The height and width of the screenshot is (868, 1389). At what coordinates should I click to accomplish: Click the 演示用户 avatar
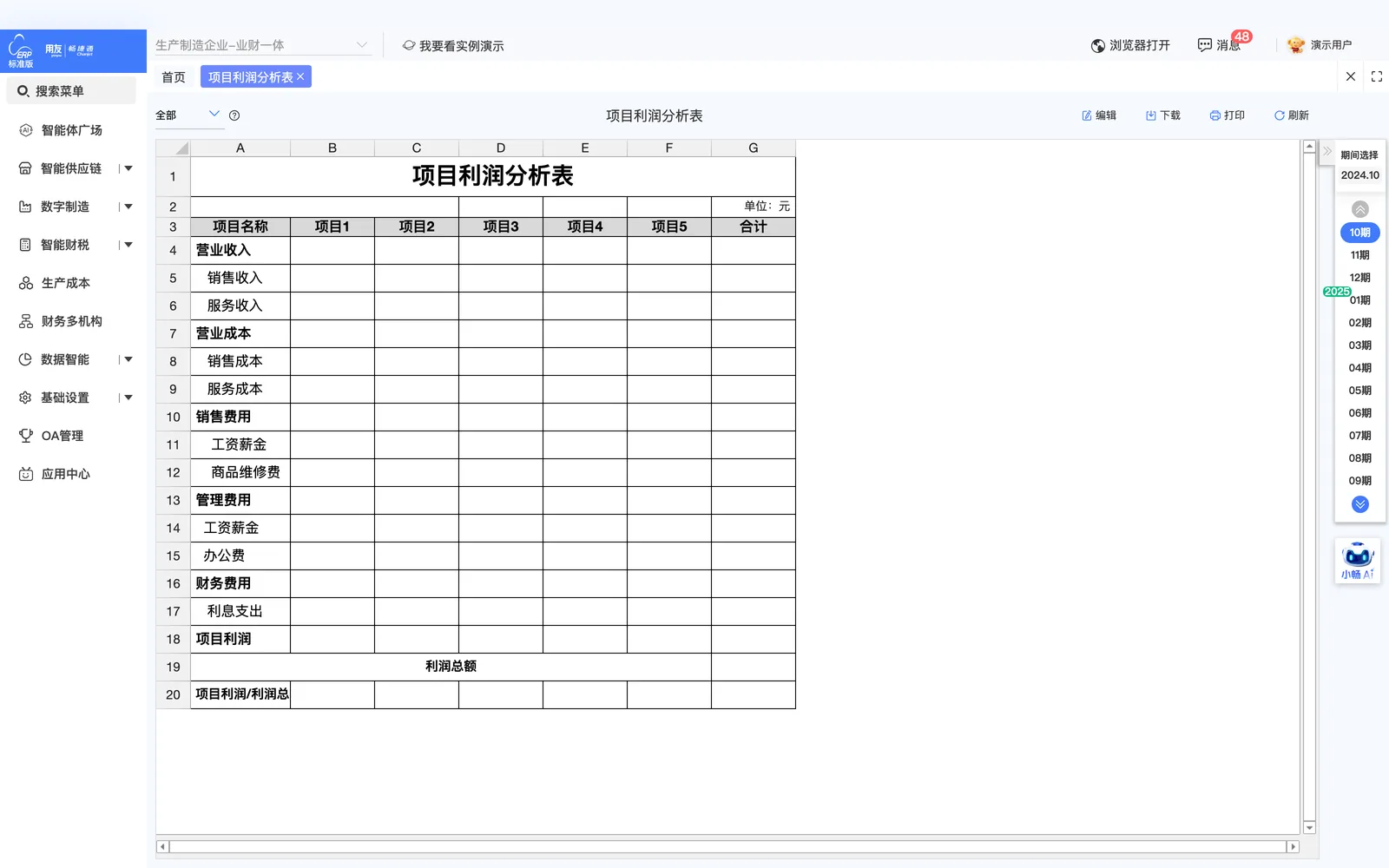pyautogui.click(x=1296, y=45)
